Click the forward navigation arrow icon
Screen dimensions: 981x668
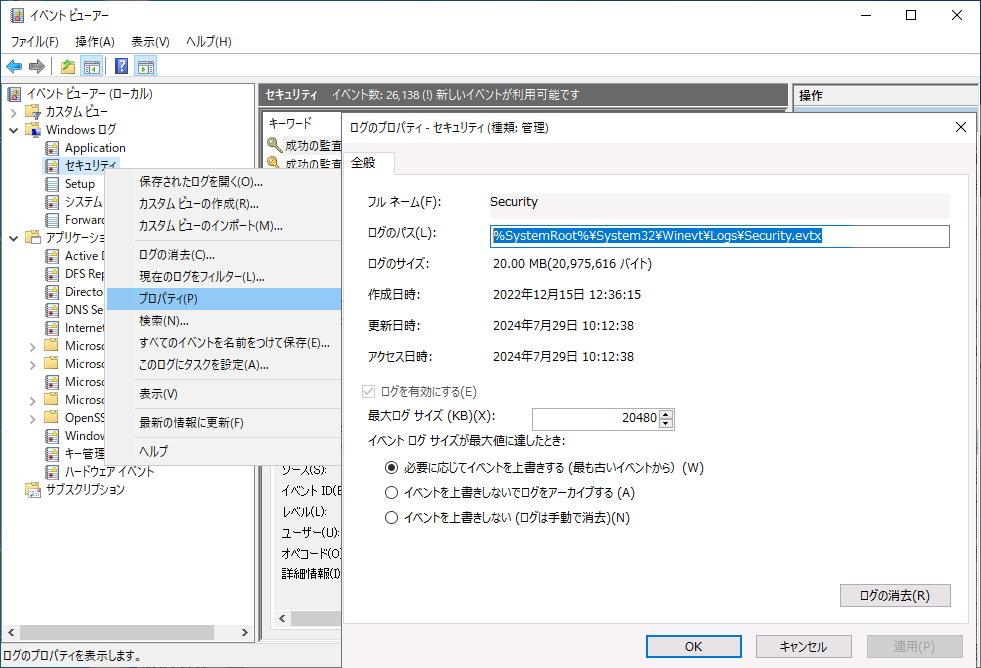click(36, 66)
